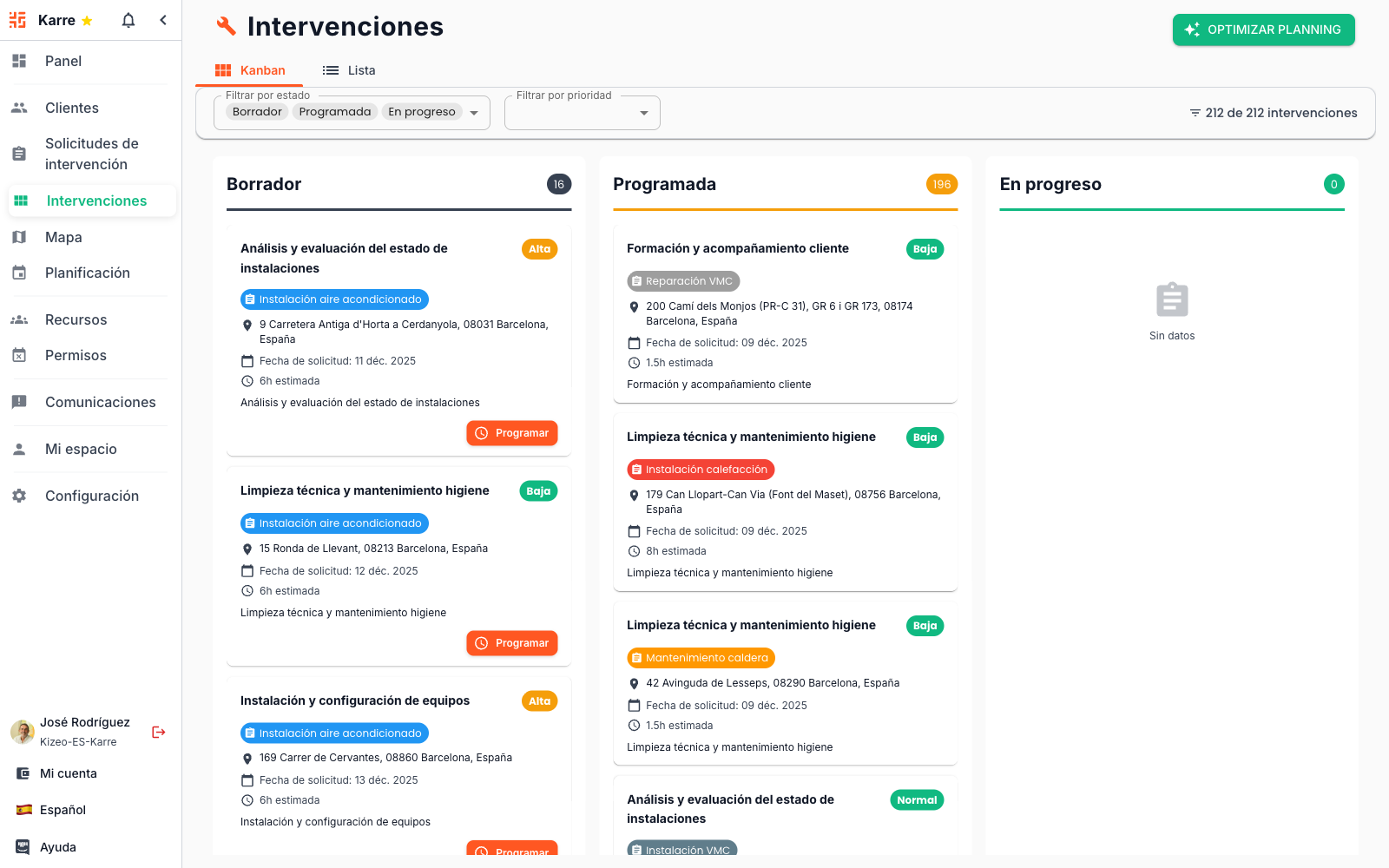Click Programar on the Limpieza técnica draft card
This screenshot has height=868, width=1389.
tap(511, 642)
